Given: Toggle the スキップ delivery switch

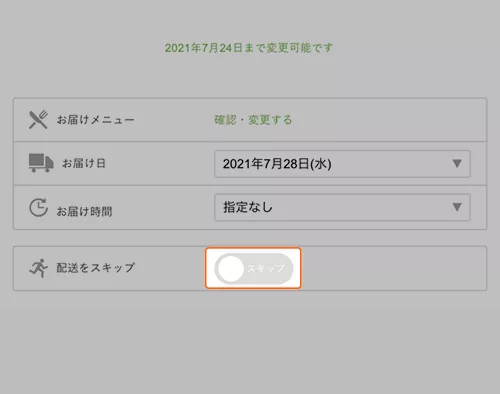Looking at the screenshot, I should tap(254, 268).
